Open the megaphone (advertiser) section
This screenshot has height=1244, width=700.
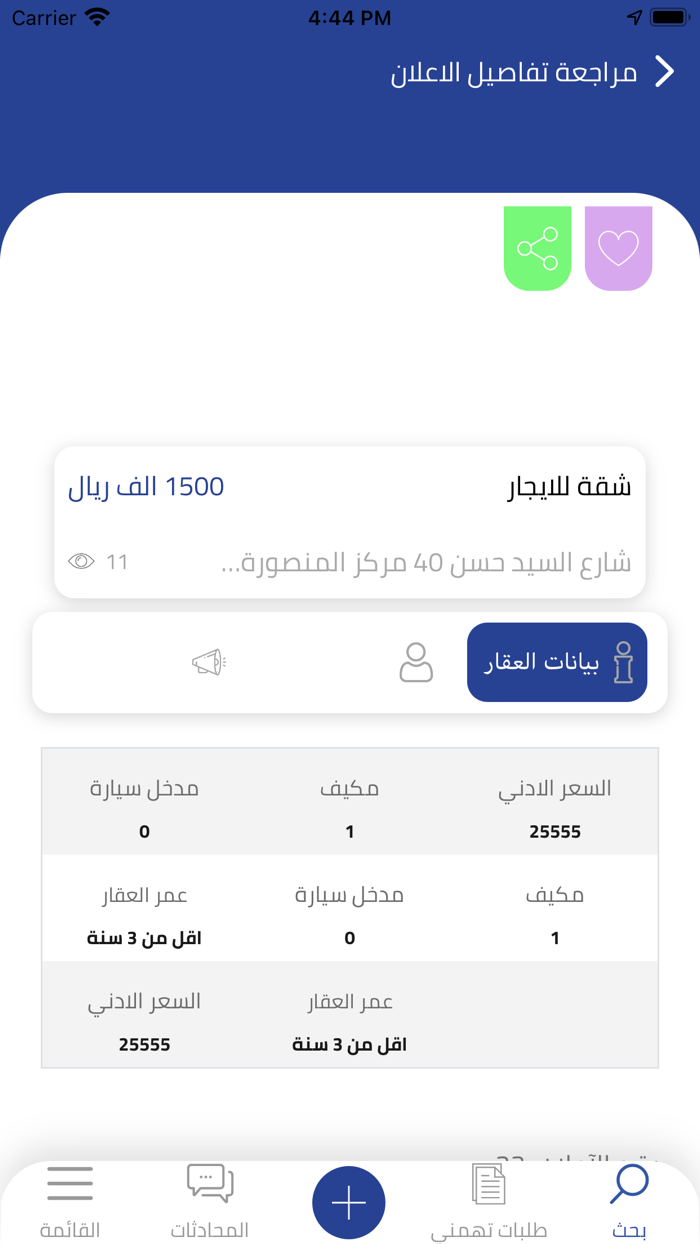(x=208, y=662)
